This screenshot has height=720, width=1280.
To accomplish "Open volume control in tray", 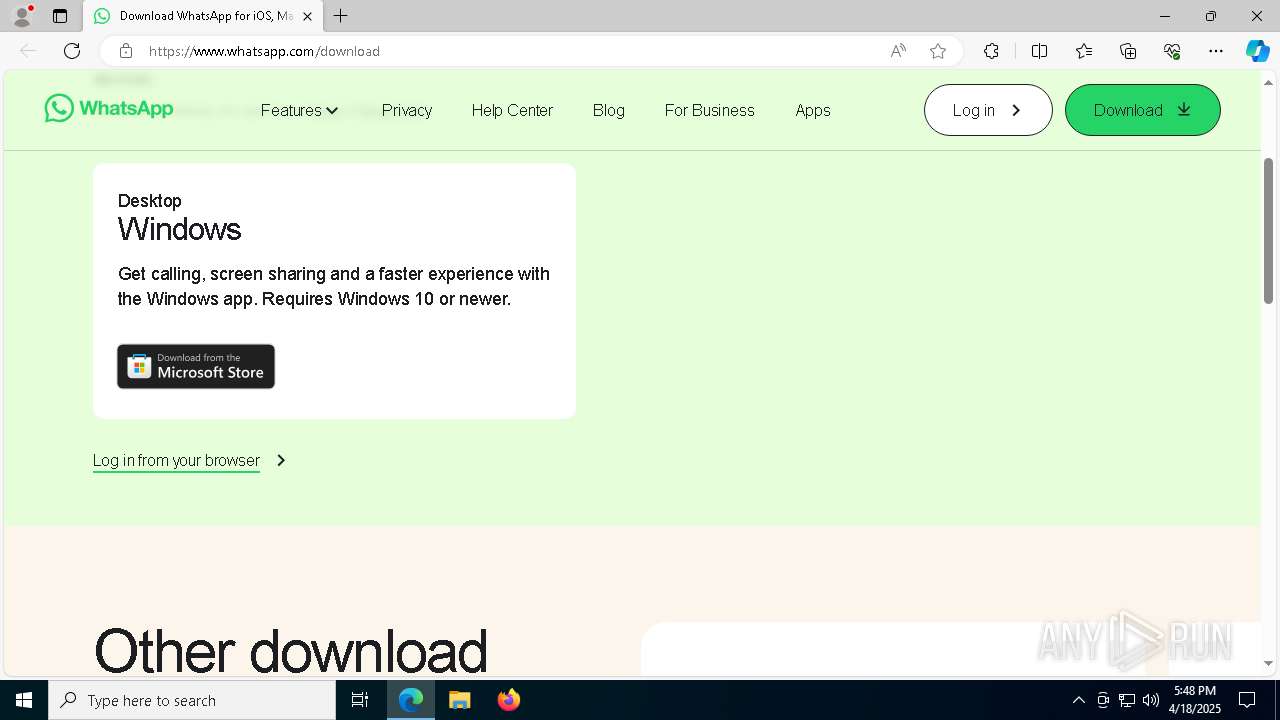I will [1151, 700].
